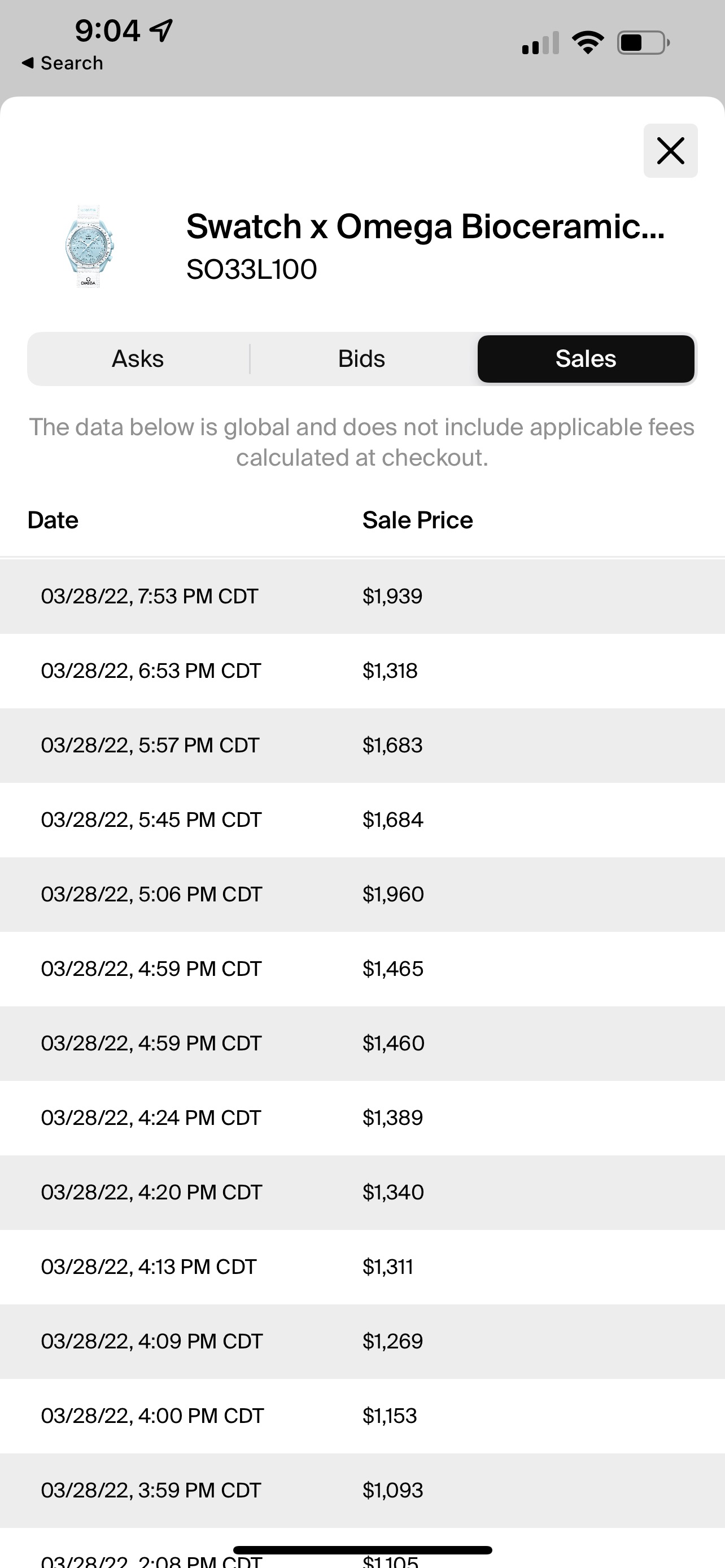Switch to the Asks tab
The width and height of the screenshot is (725, 1568).
(x=138, y=359)
